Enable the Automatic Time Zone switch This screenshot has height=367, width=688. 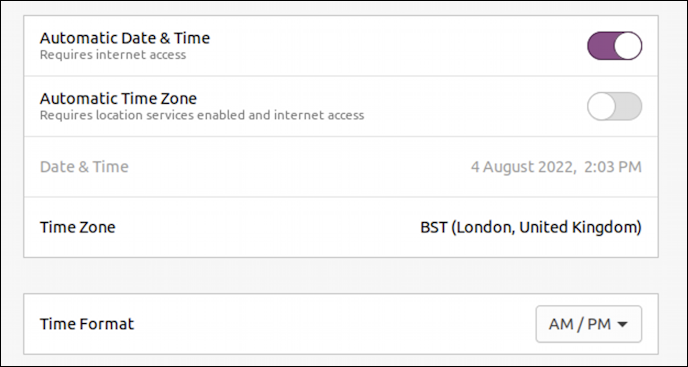[614, 106]
